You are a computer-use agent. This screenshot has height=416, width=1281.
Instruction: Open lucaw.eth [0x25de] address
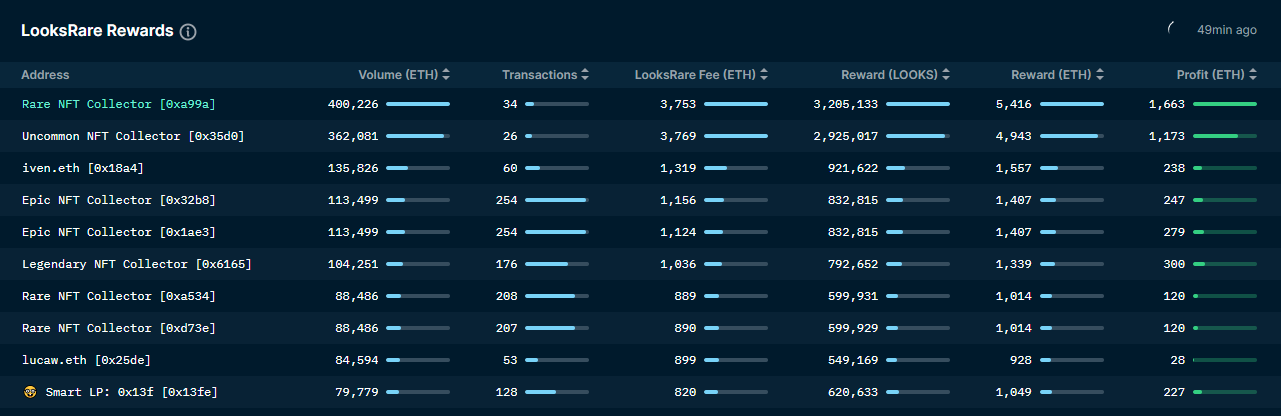click(x=87, y=360)
